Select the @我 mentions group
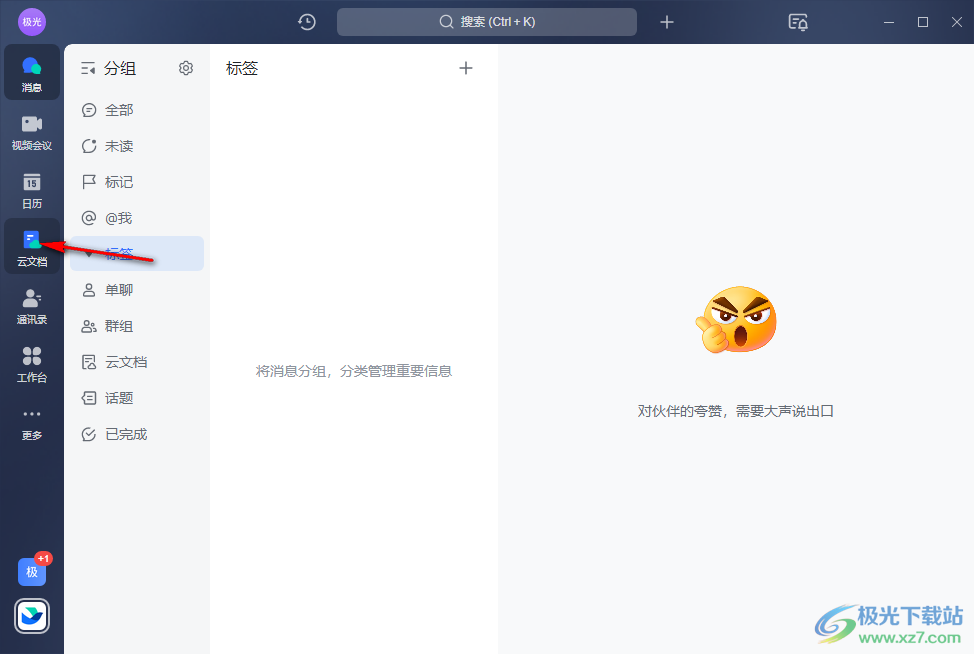The height and width of the screenshot is (654, 974). [x=137, y=218]
